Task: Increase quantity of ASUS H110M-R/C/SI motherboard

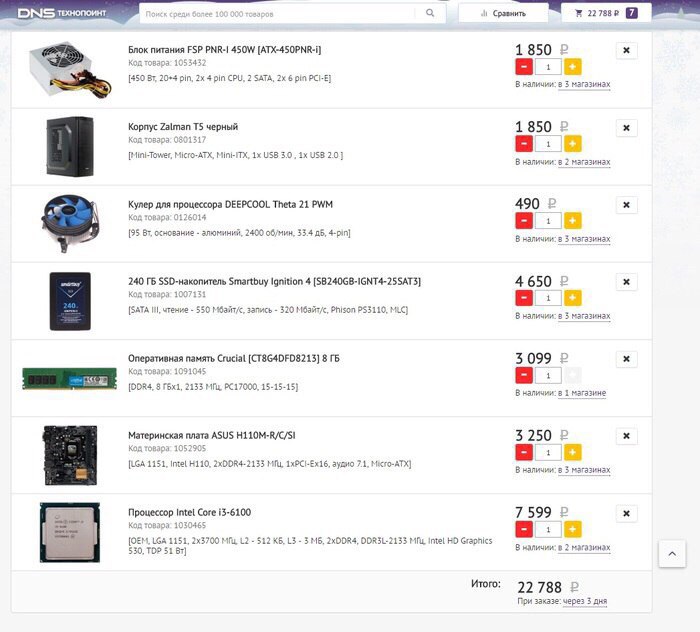Action: [573, 452]
